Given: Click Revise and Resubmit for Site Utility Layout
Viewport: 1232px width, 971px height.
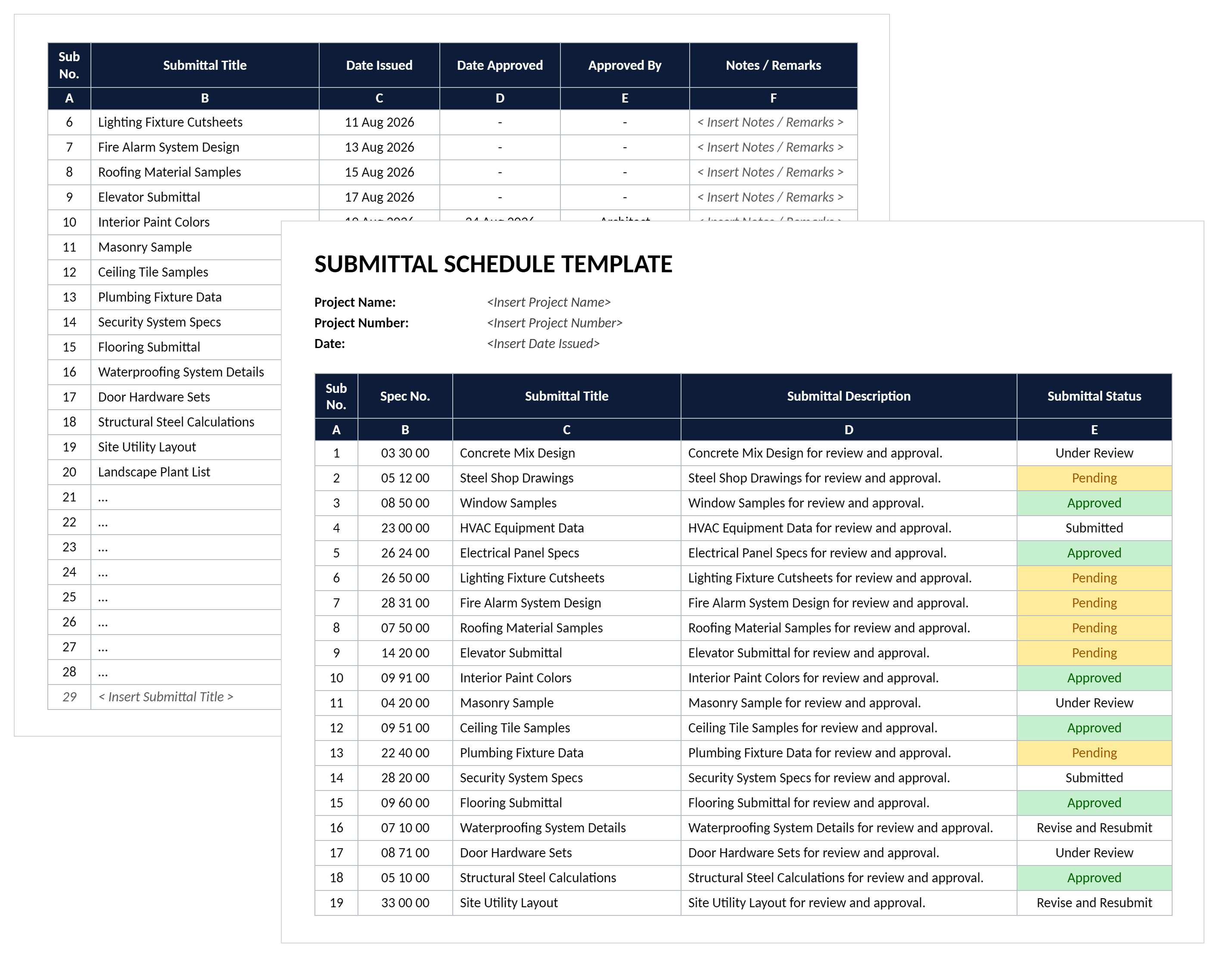Looking at the screenshot, I should click(1094, 903).
